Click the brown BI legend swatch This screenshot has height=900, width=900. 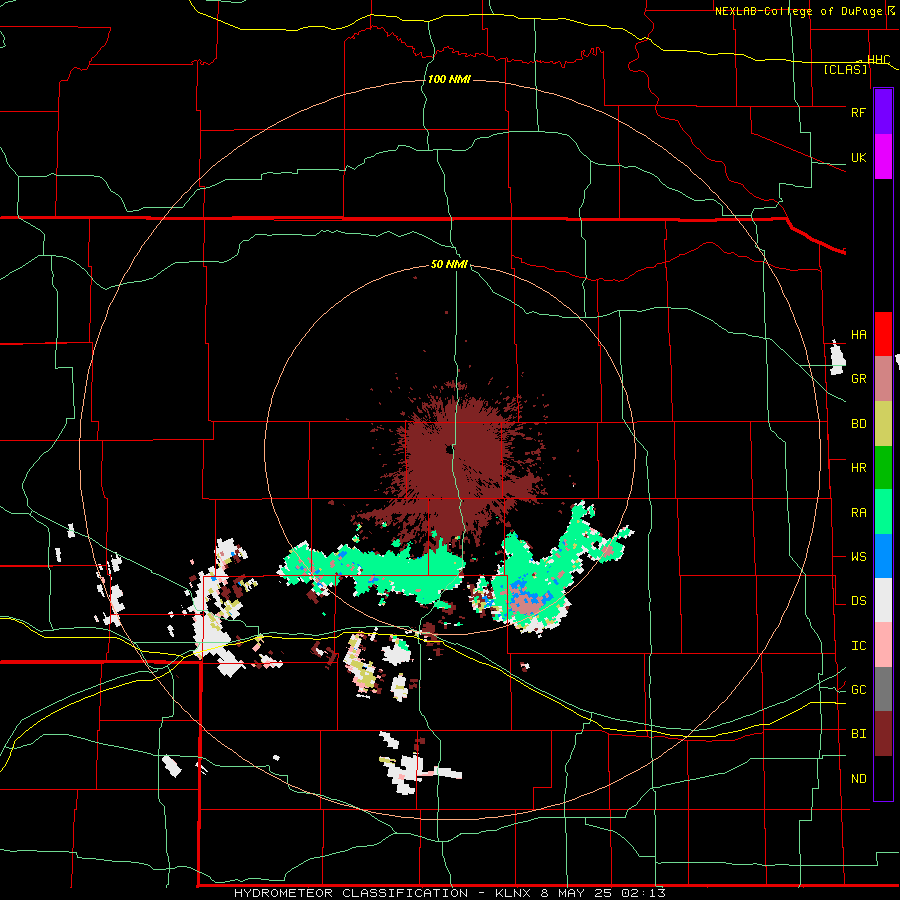pos(883,734)
